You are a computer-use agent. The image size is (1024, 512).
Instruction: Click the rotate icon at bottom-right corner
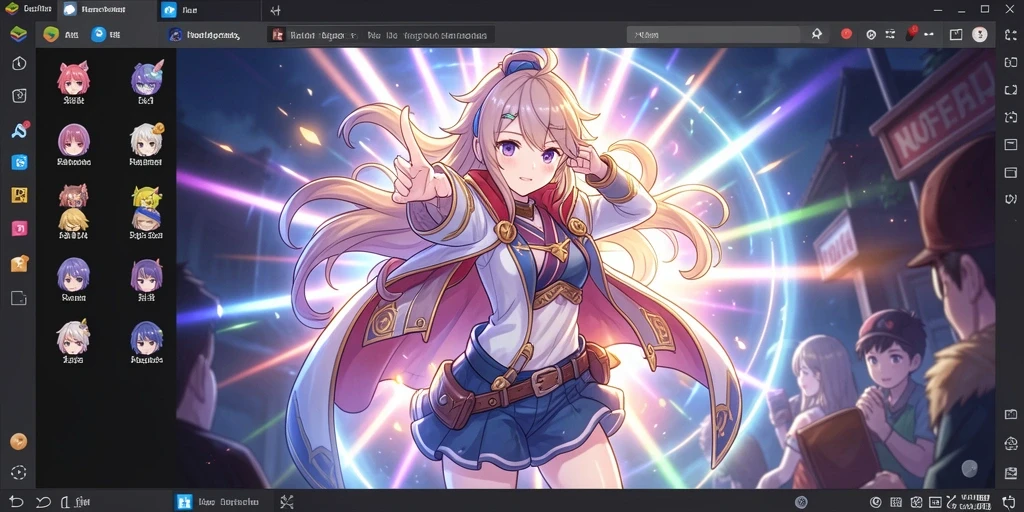1008,502
